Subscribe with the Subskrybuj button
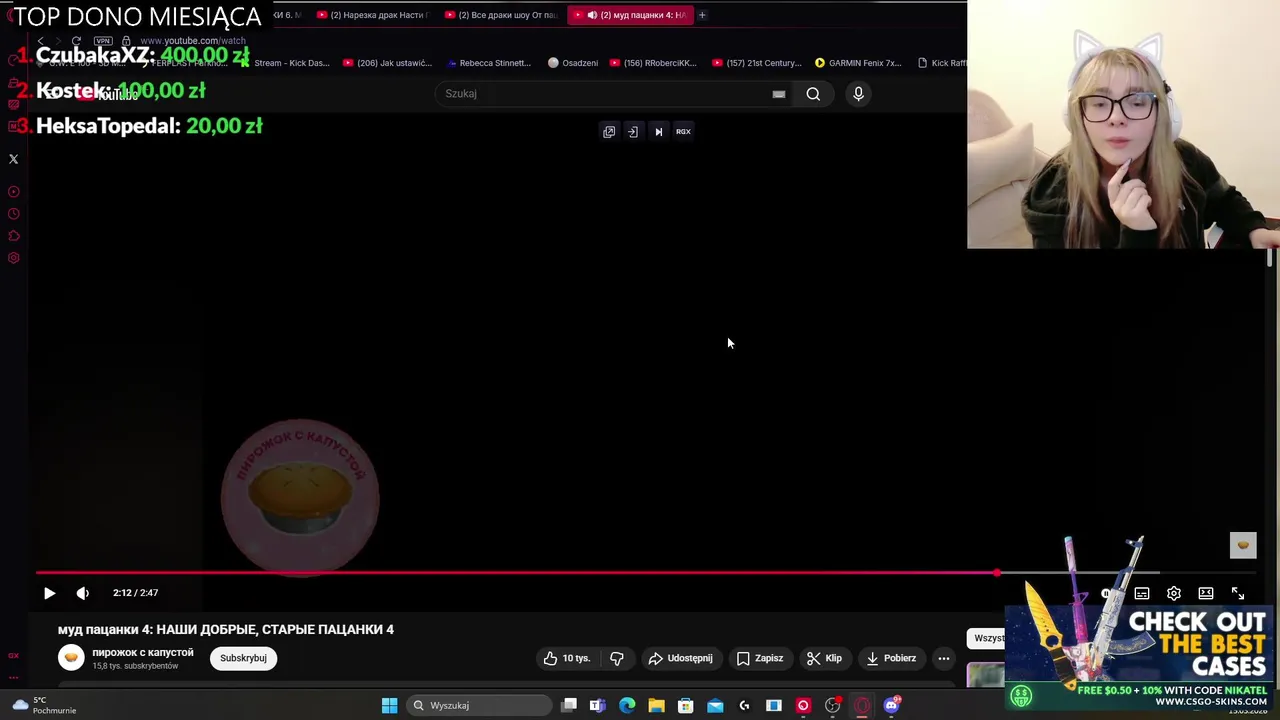Viewport: 1280px width, 720px height. click(x=243, y=658)
